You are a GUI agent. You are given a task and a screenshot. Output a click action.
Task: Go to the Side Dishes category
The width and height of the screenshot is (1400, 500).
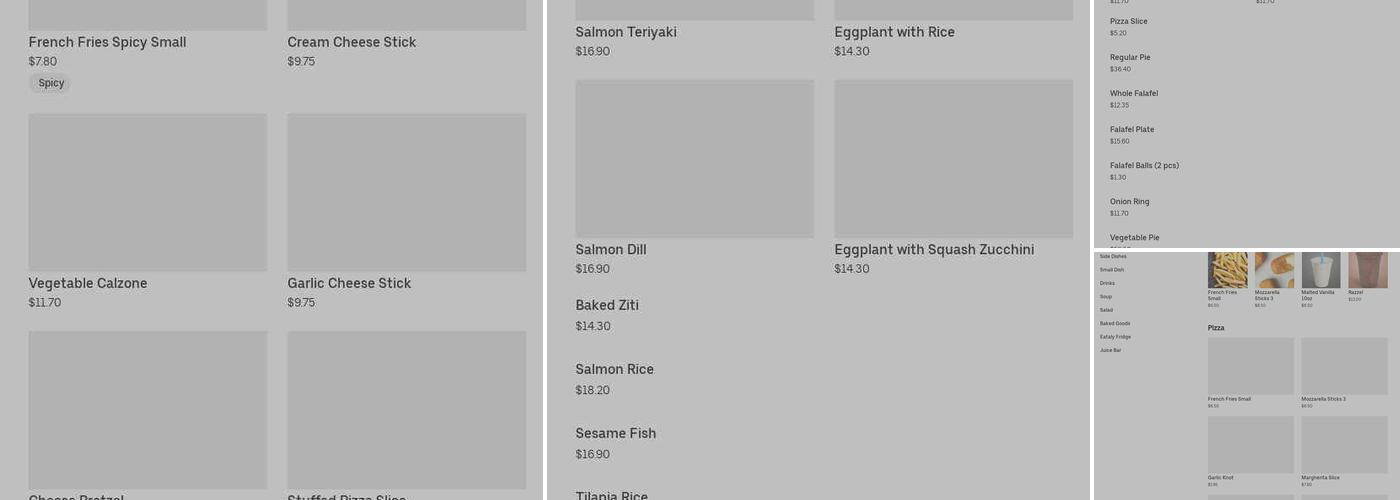tap(1113, 256)
